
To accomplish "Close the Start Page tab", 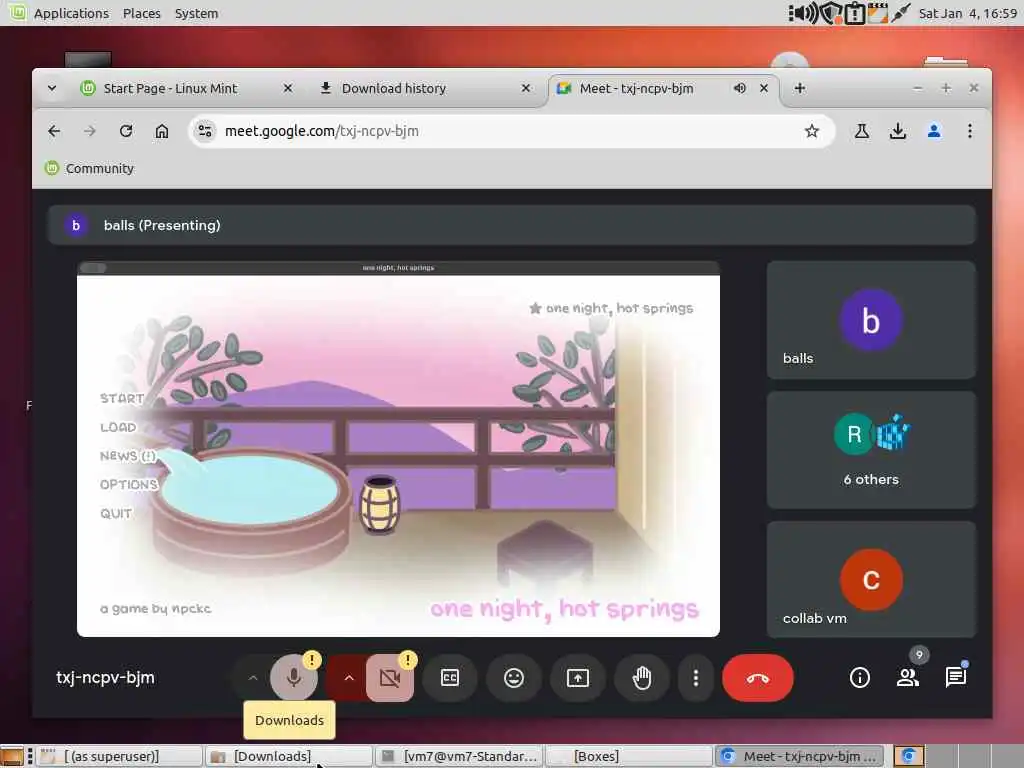I will pos(287,88).
